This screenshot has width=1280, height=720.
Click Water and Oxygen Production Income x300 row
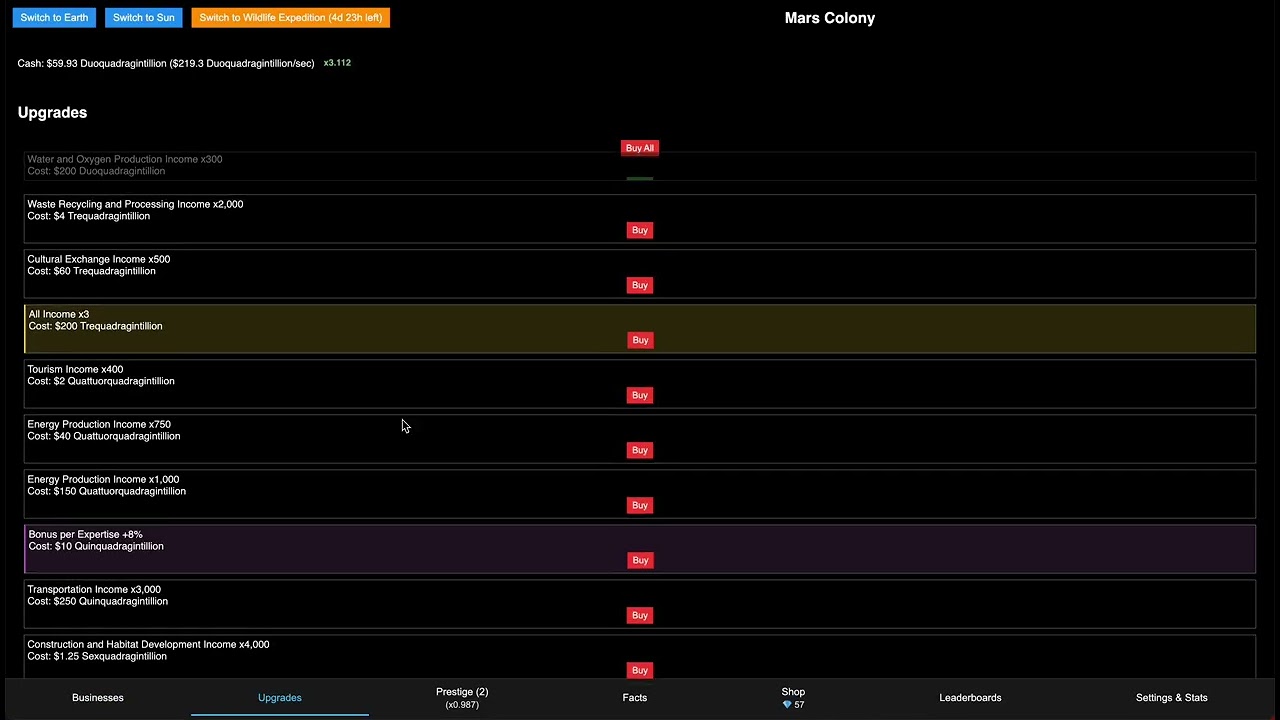pos(640,165)
